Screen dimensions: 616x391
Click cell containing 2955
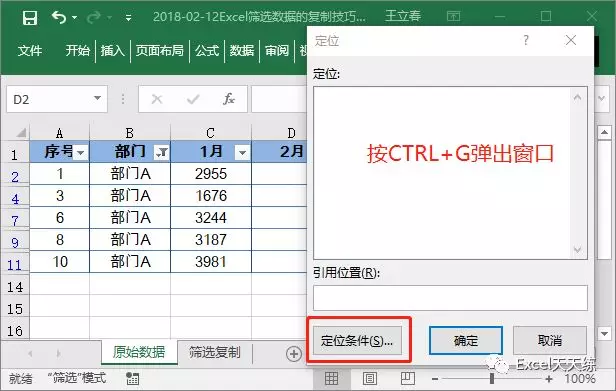(x=211, y=174)
